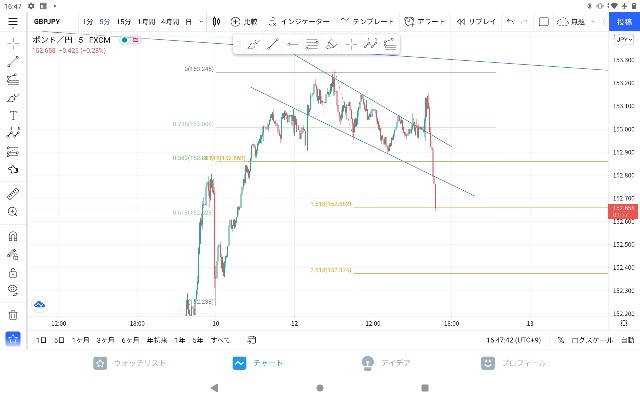The image size is (640, 400).
Task: Select Fib retracement in floating favorites toolbar
Action: [311, 44]
